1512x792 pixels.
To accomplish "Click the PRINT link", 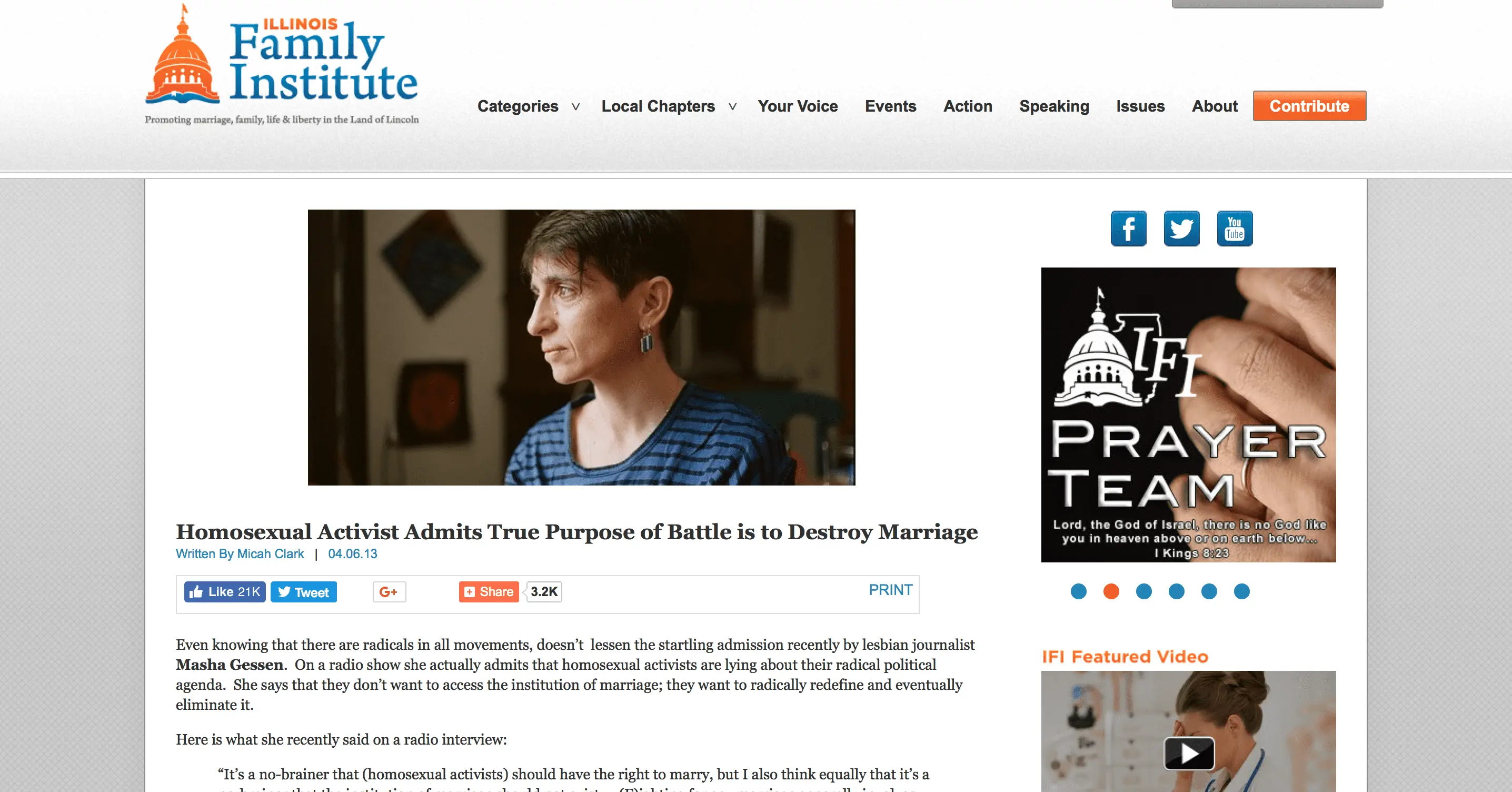I will tap(890, 590).
